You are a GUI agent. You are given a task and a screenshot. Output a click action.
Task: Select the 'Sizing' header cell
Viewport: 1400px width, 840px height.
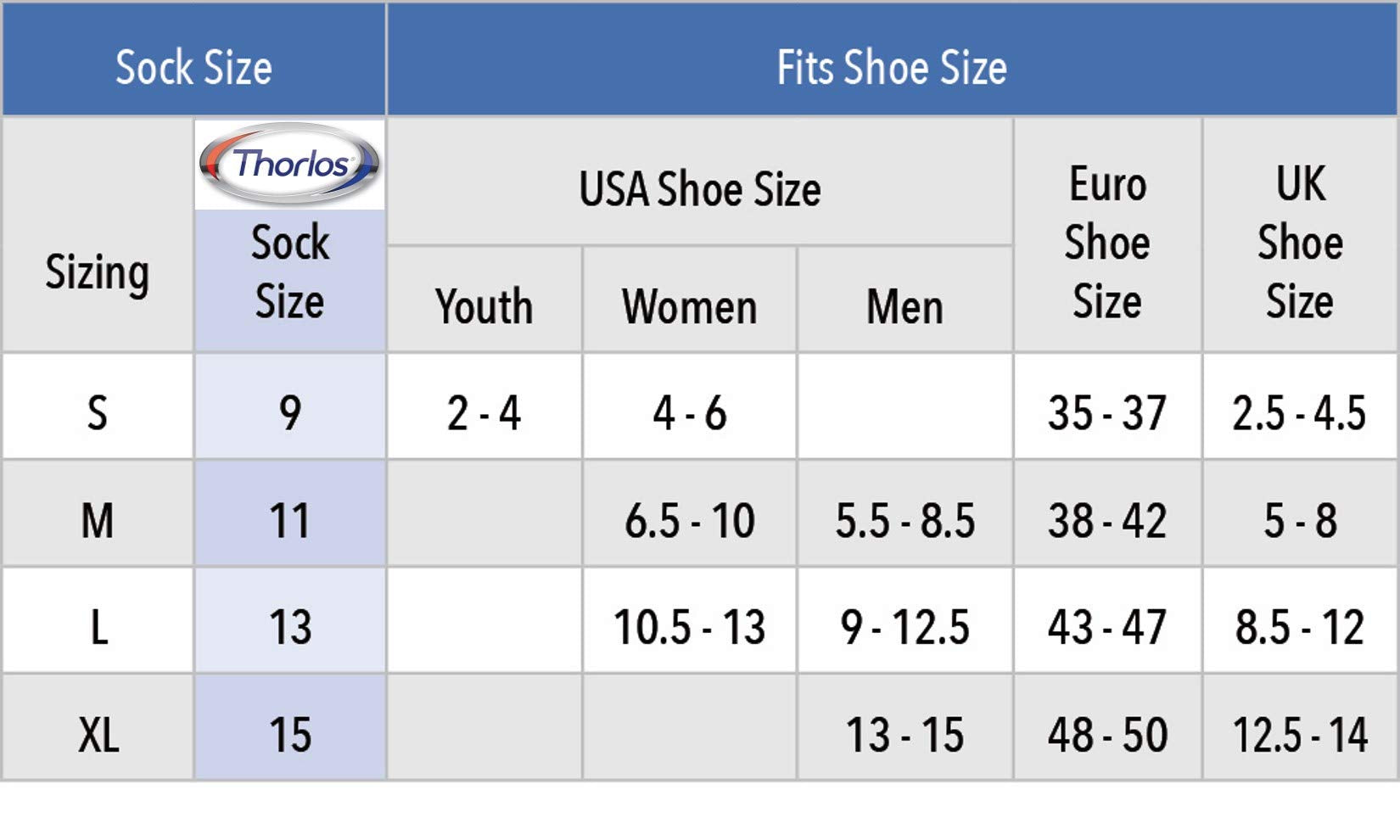click(98, 272)
